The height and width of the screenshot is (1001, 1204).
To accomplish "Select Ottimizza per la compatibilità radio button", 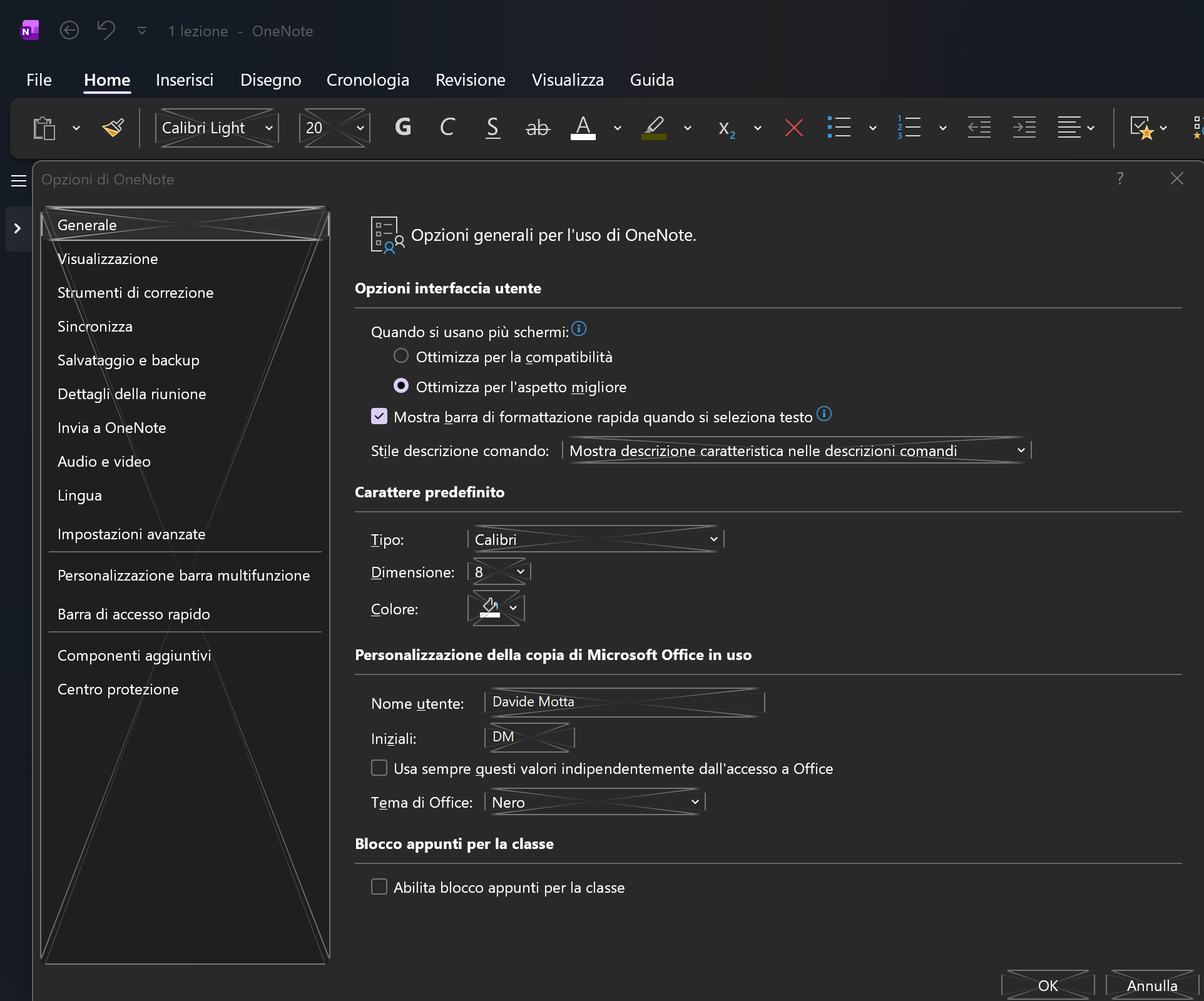I will click(x=401, y=356).
